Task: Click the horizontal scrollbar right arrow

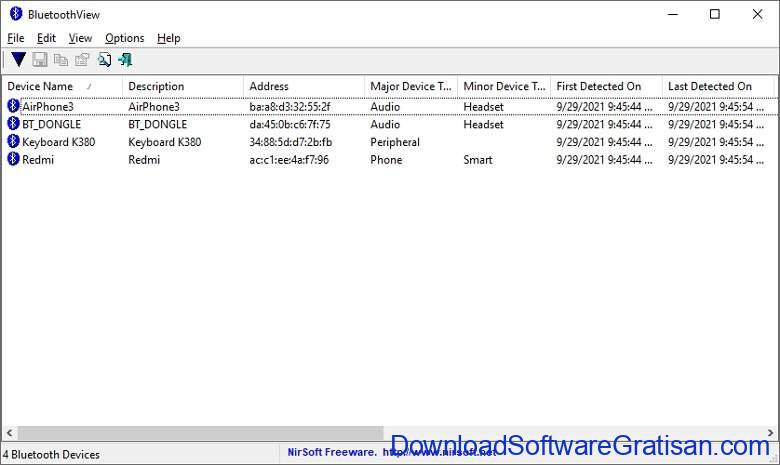Action: pyautogui.click(x=771, y=433)
